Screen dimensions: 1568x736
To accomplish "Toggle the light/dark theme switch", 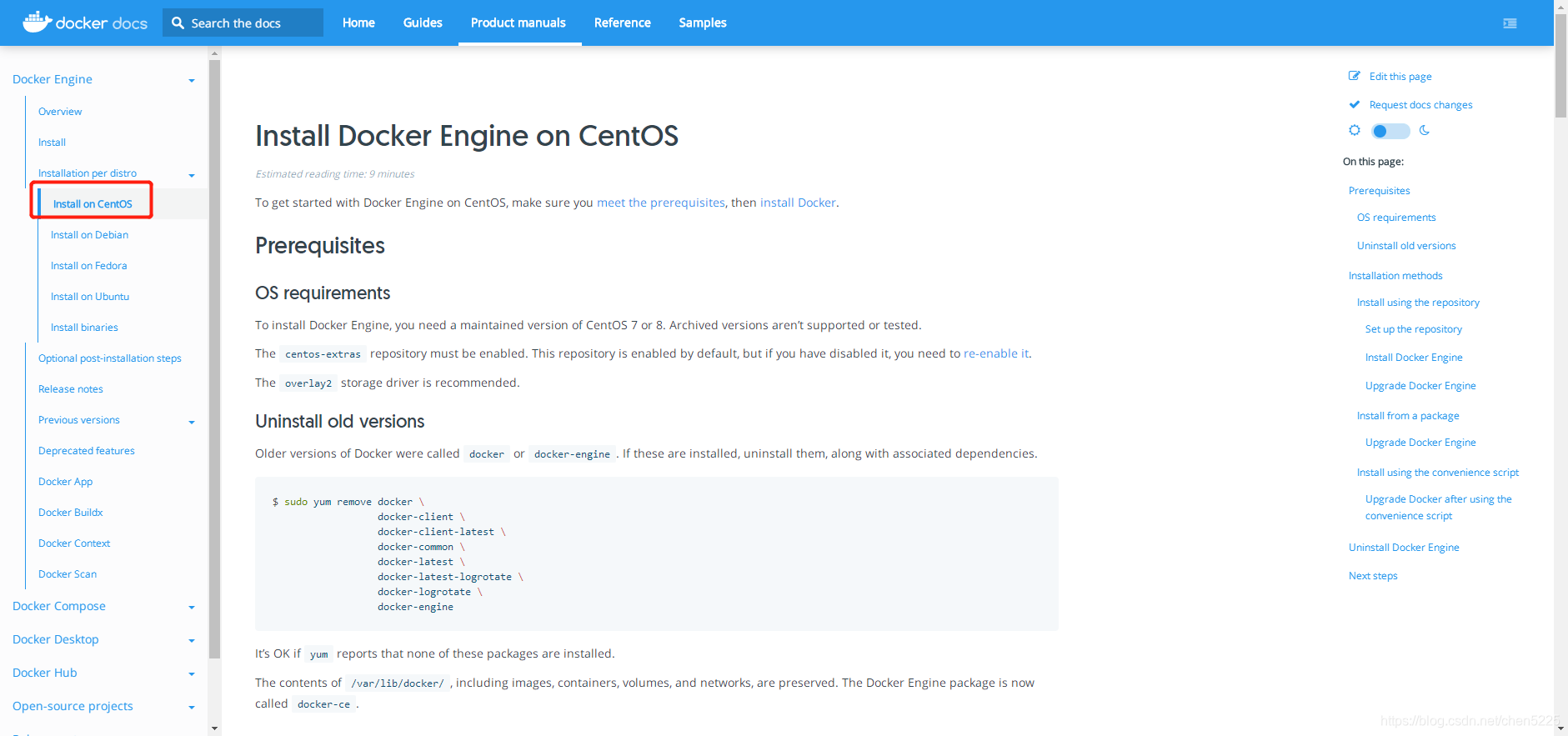I will [x=1390, y=131].
